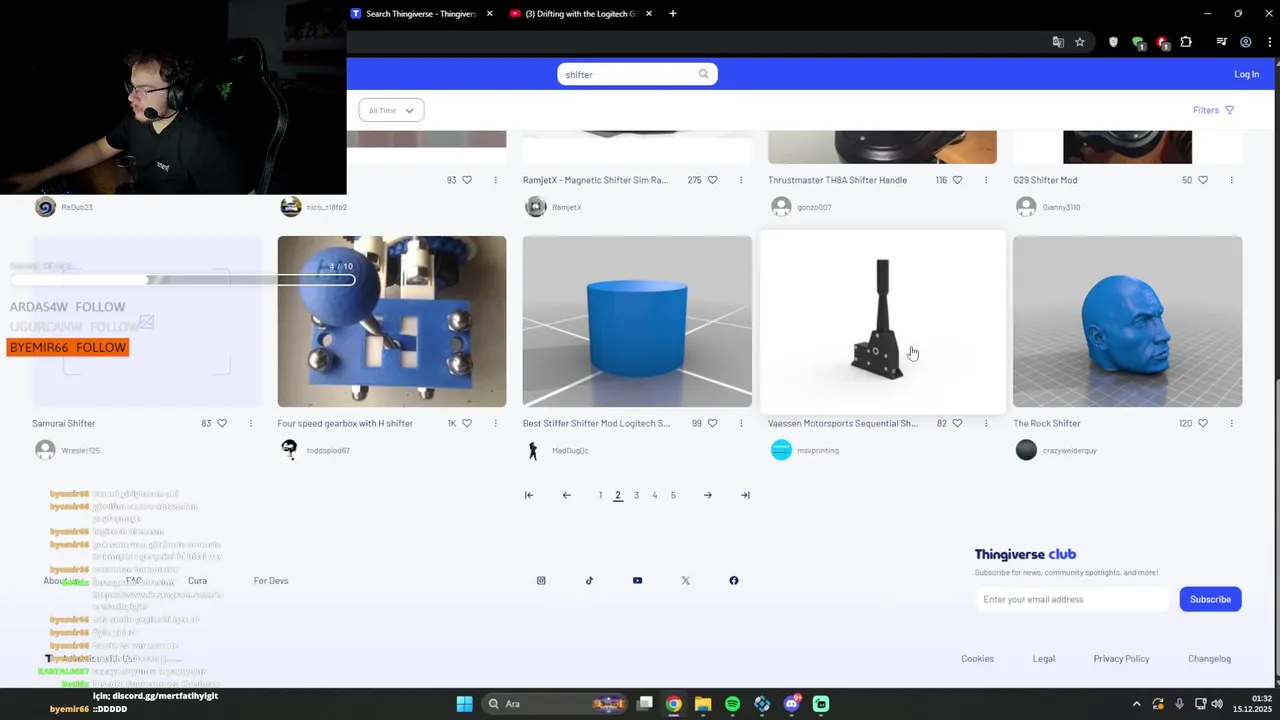The height and width of the screenshot is (720, 1280).
Task: Open Thingiverse Instagram page icon
Action: [x=541, y=580]
